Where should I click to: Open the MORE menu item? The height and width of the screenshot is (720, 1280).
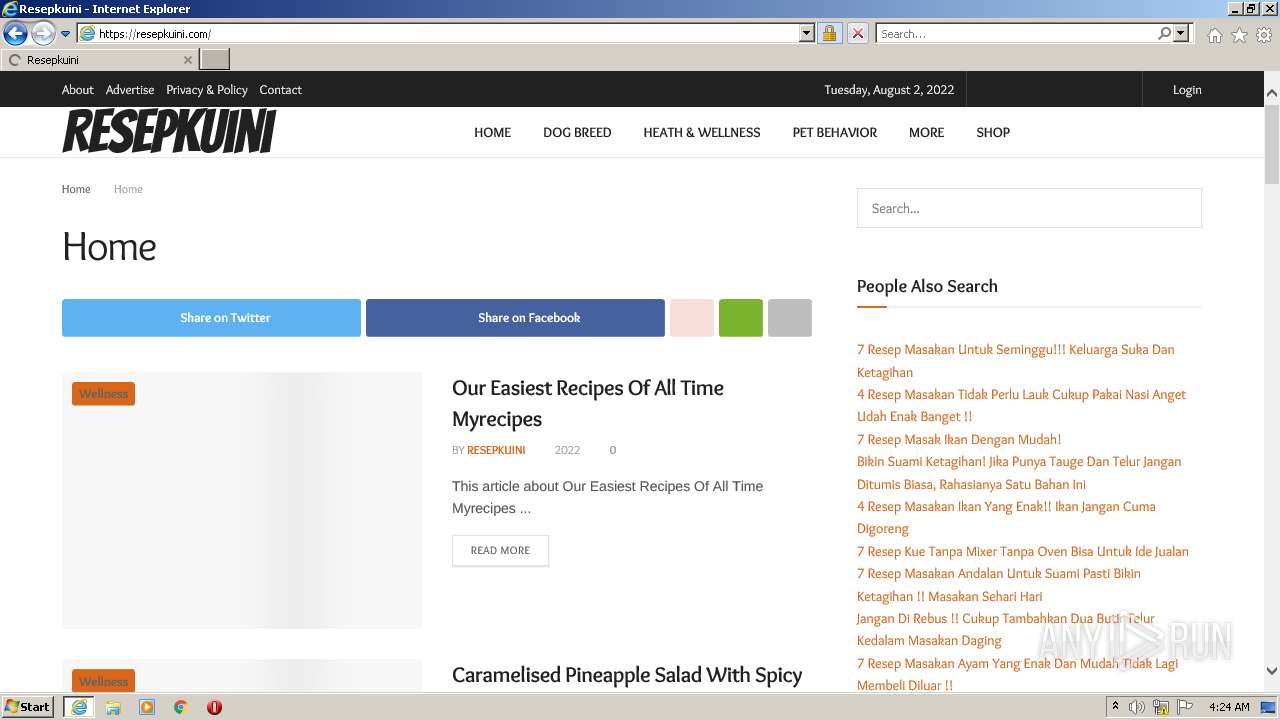click(x=926, y=132)
